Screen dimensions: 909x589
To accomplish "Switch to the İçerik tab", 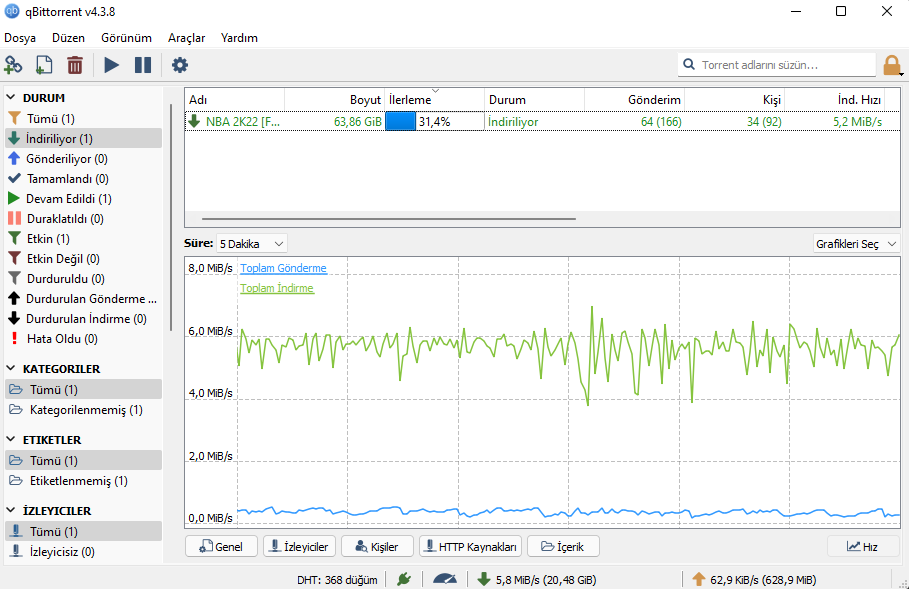I will click(x=563, y=546).
